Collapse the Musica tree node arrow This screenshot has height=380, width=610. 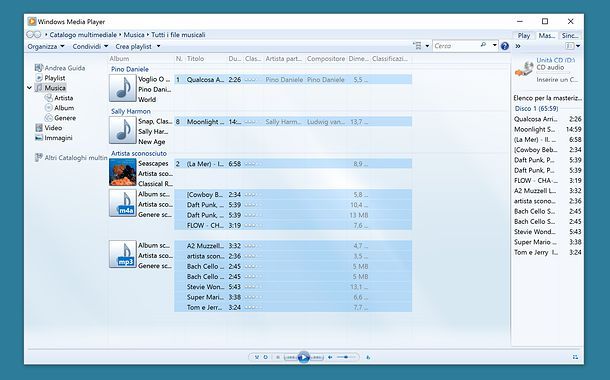pos(29,88)
